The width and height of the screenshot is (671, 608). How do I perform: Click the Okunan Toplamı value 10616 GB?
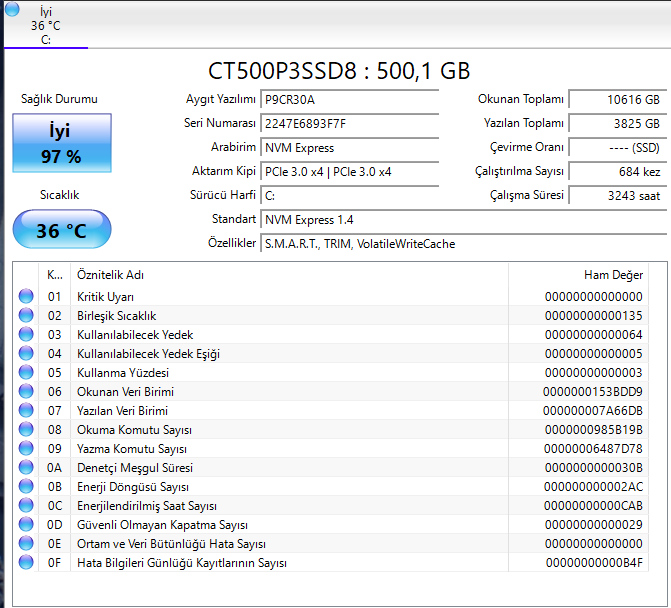tap(618, 100)
